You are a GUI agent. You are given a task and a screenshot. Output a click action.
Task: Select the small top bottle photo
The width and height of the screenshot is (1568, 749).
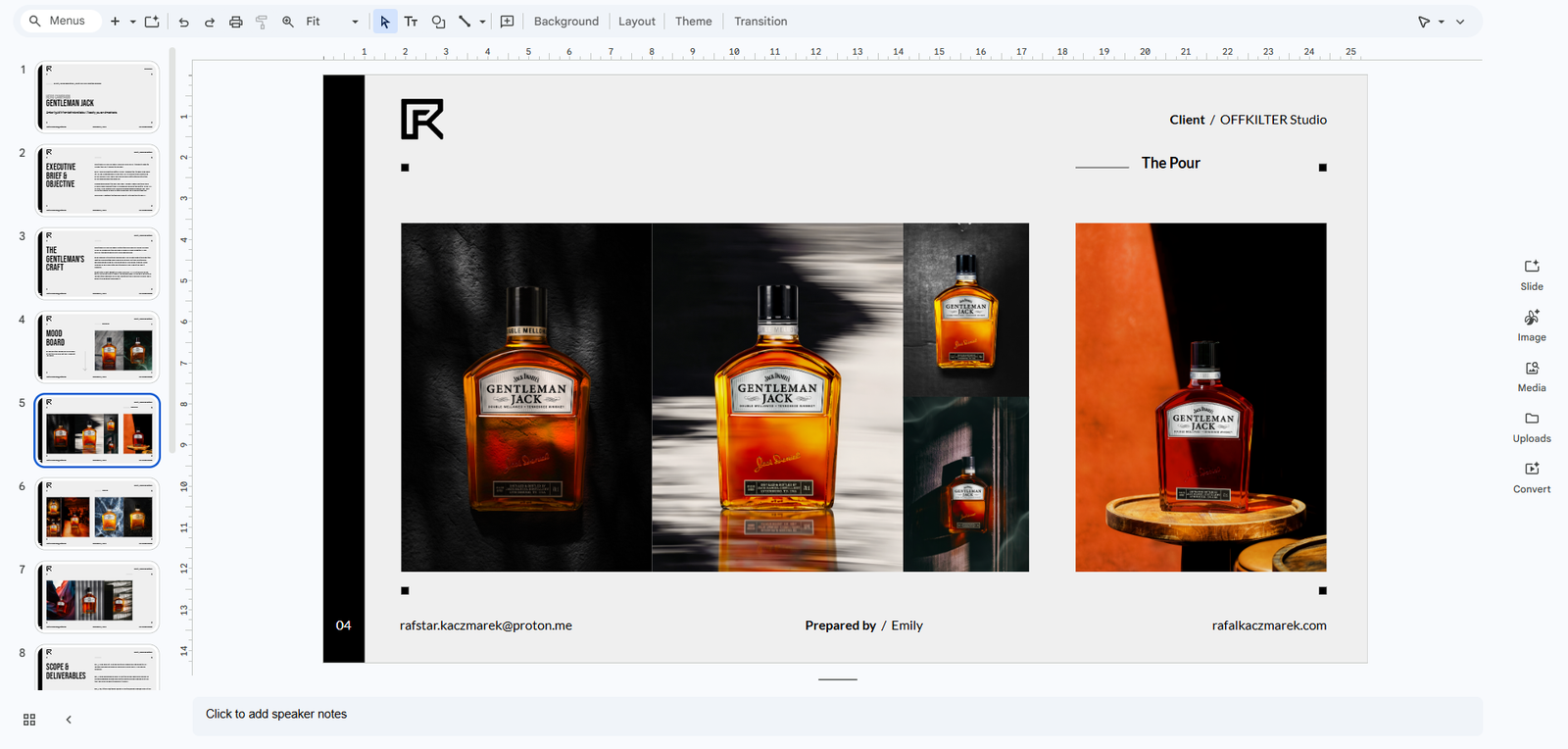[966, 310]
